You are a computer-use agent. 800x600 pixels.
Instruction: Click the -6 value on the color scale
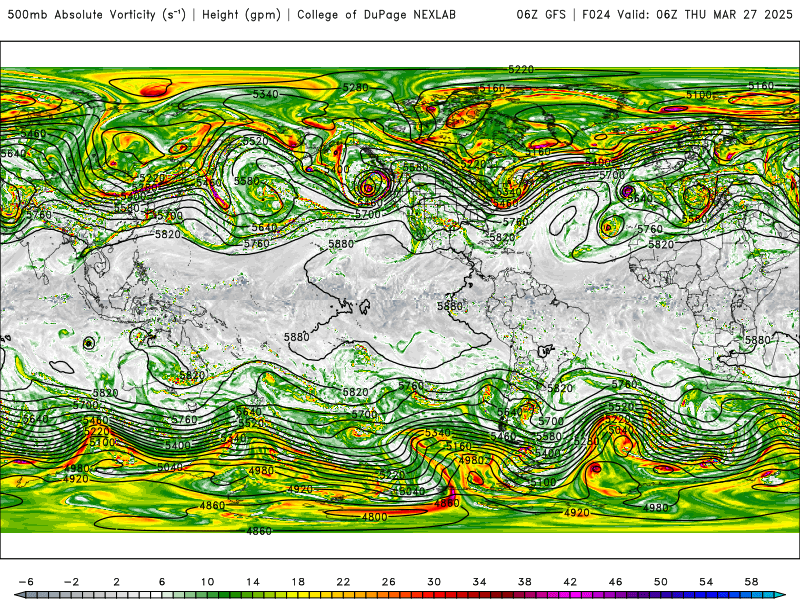coord(26,582)
